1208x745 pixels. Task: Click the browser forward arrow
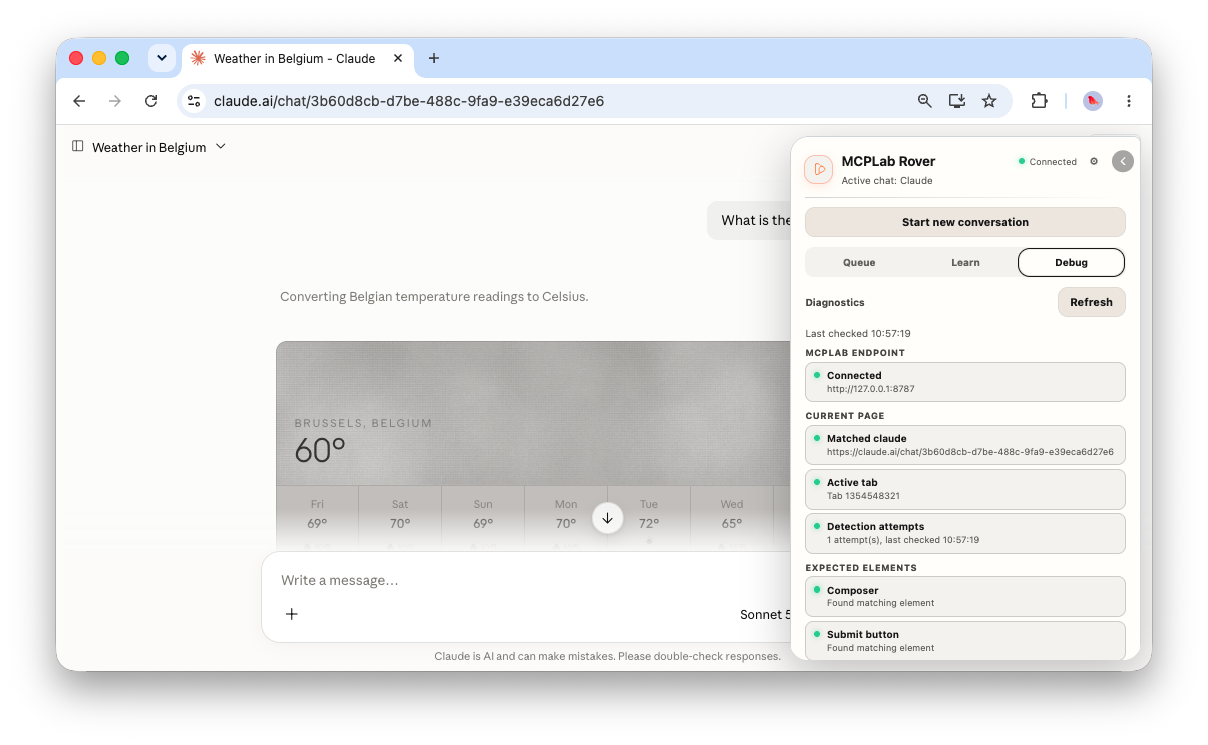[x=115, y=101]
